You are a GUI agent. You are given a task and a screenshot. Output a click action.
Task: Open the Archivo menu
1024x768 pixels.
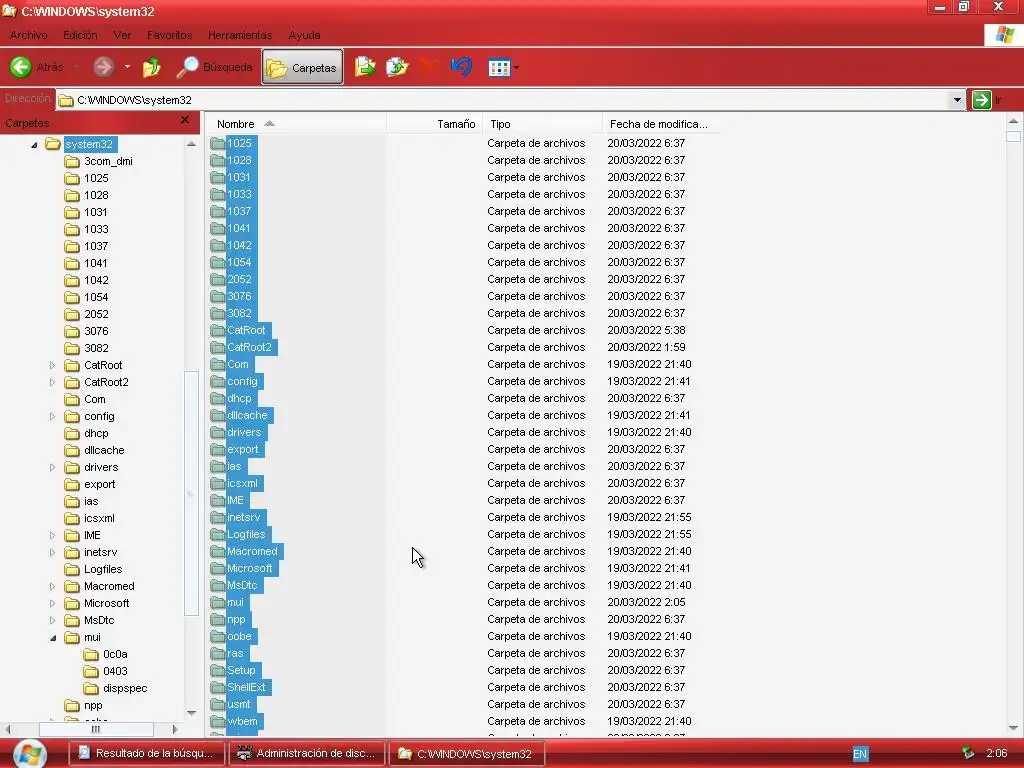tap(29, 35)
